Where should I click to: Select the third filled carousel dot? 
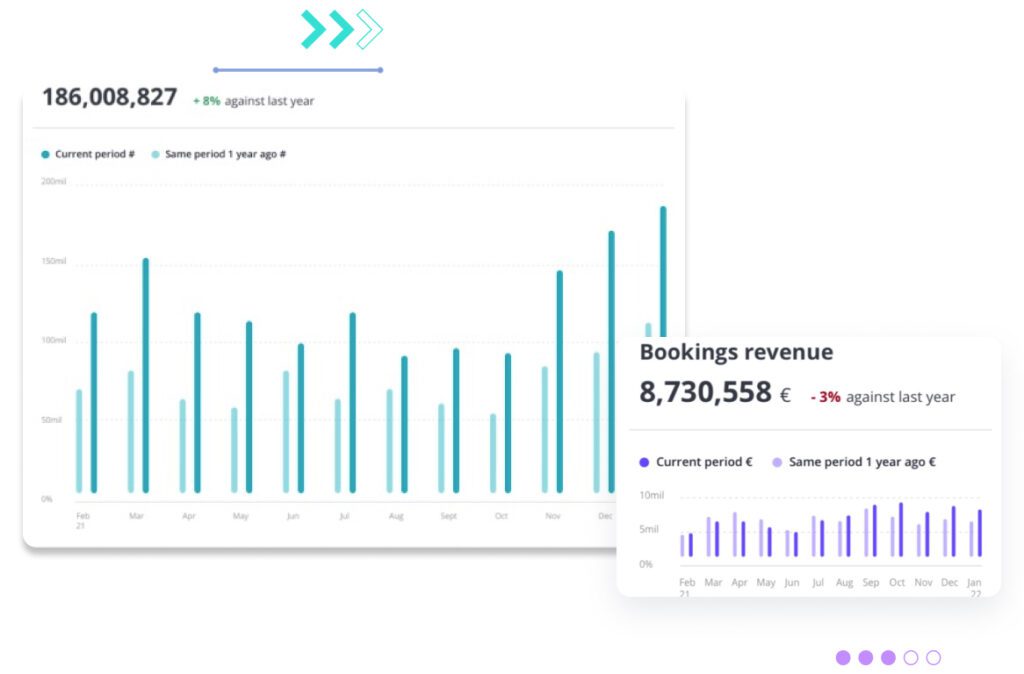click(888, 657)
